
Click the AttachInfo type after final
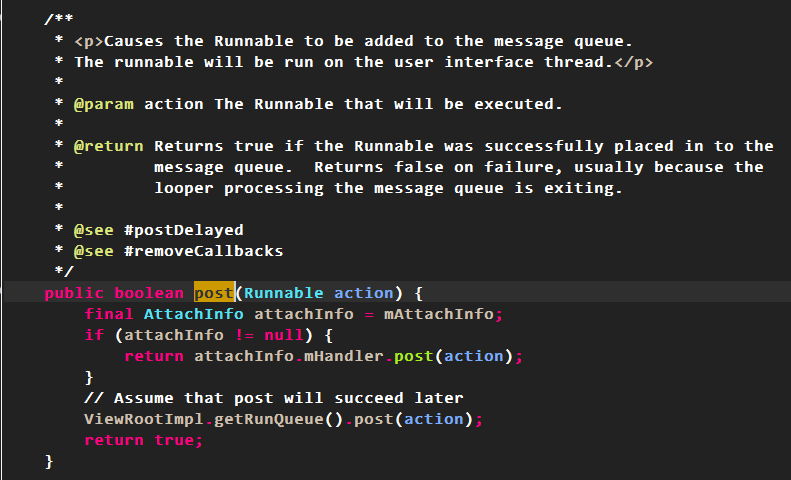(x=188, y=314)
